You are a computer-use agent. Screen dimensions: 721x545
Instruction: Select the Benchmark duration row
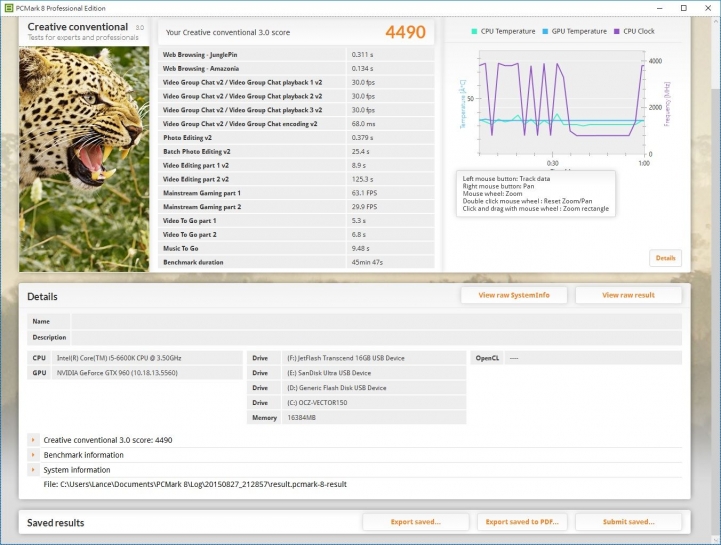[x=296, y=262]
